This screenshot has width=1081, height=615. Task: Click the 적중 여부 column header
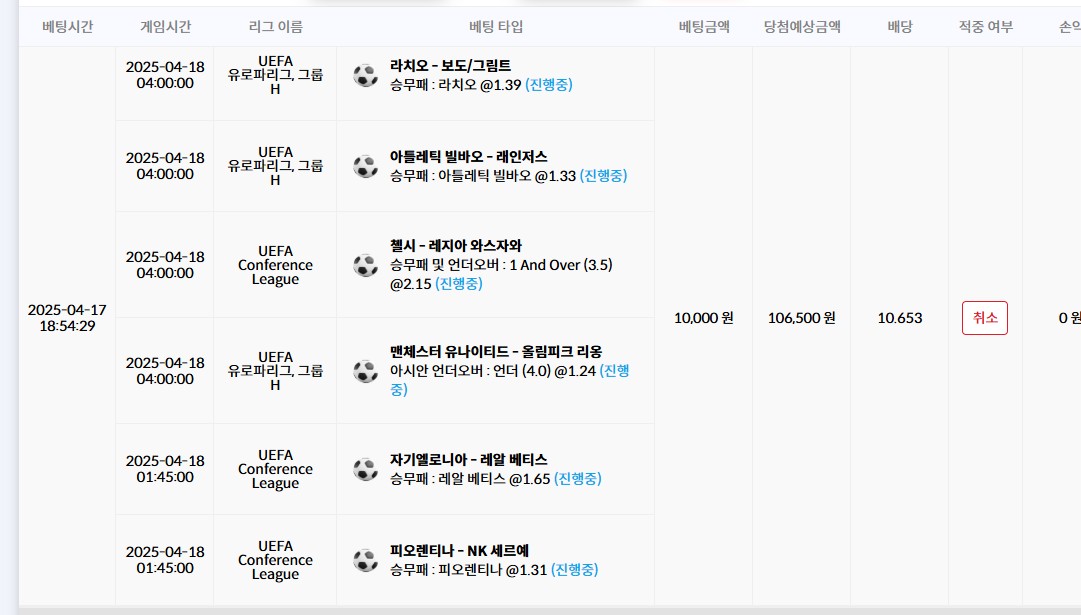click(x=986, y=27)
